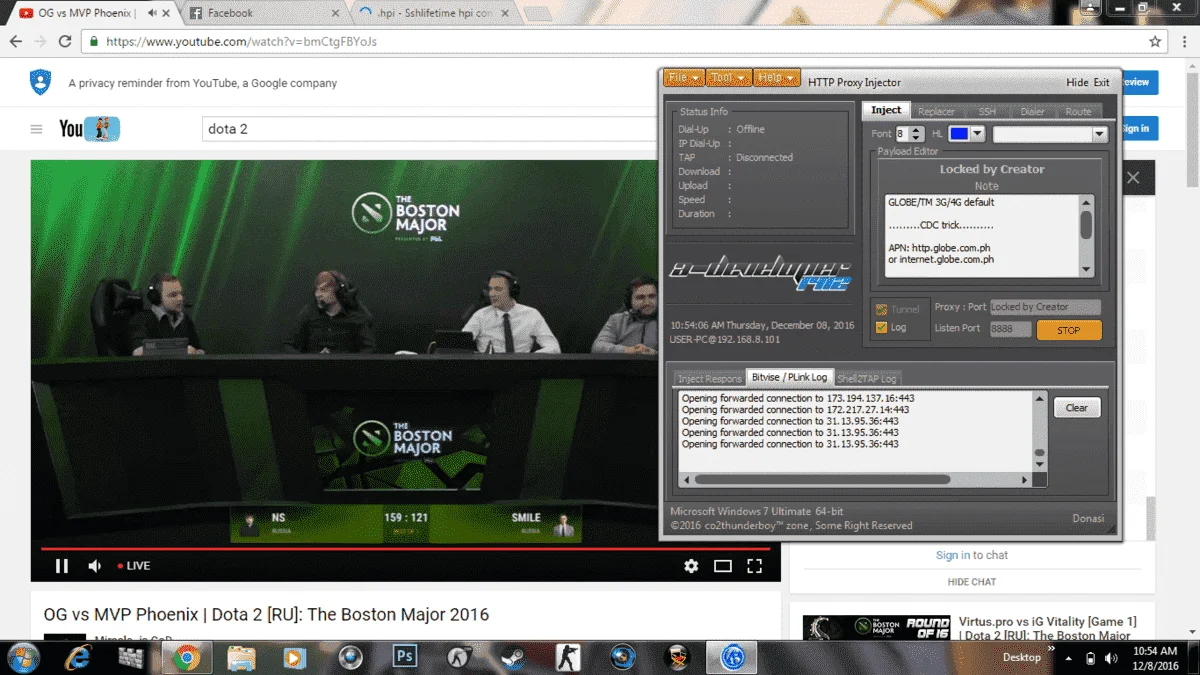The height and width of the screenshot is (675, 1200).
Task: Mute audio on OG vs MVP Phoenix tab
Action: click(x=152, y=13)
